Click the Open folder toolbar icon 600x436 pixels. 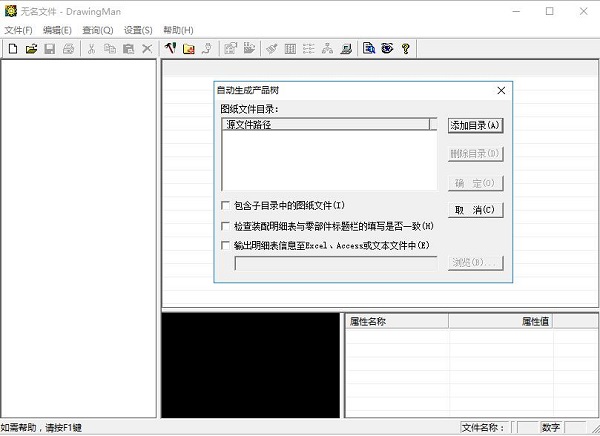point(30,48)
